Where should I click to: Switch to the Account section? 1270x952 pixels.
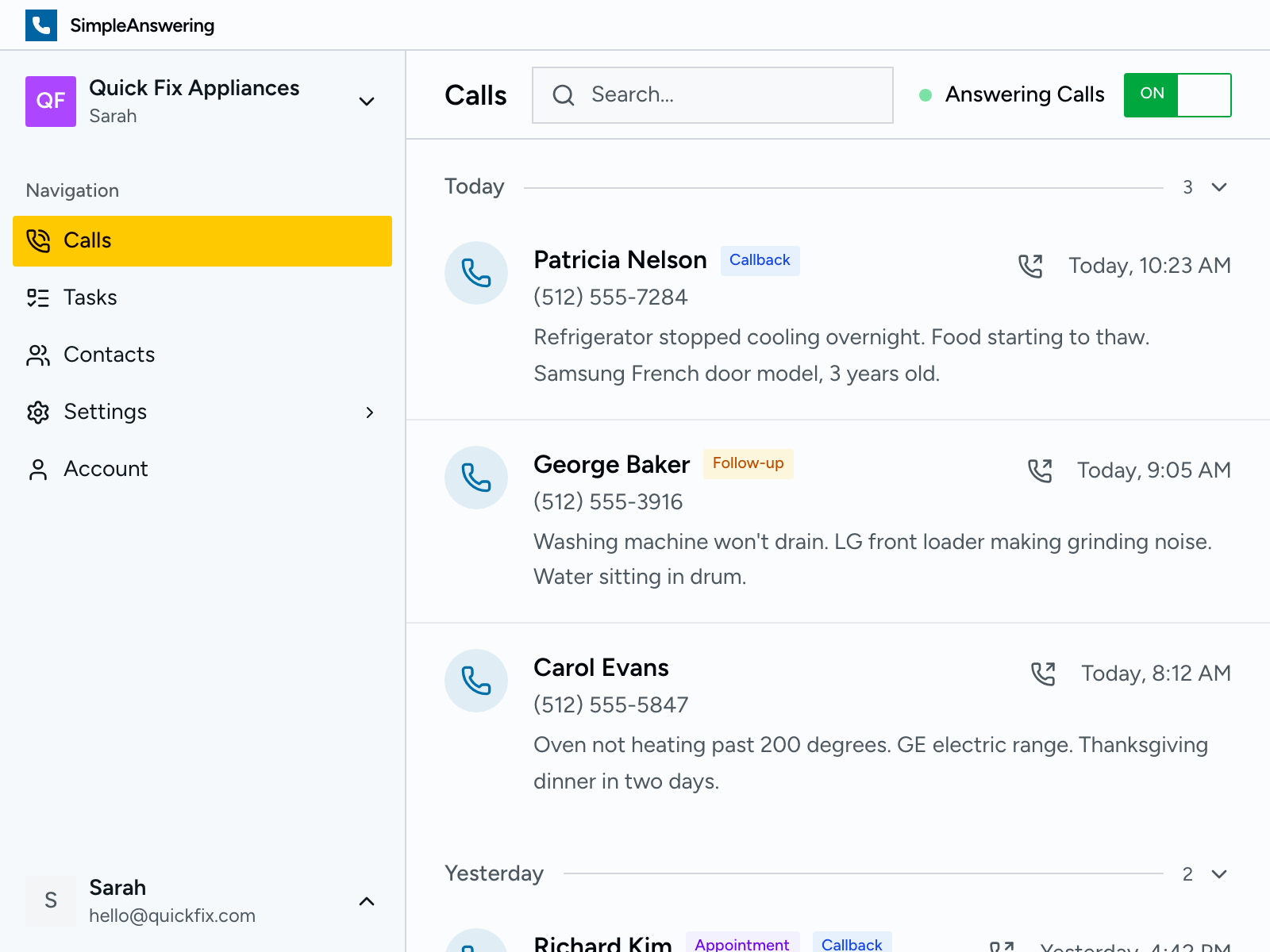(106, 469)
